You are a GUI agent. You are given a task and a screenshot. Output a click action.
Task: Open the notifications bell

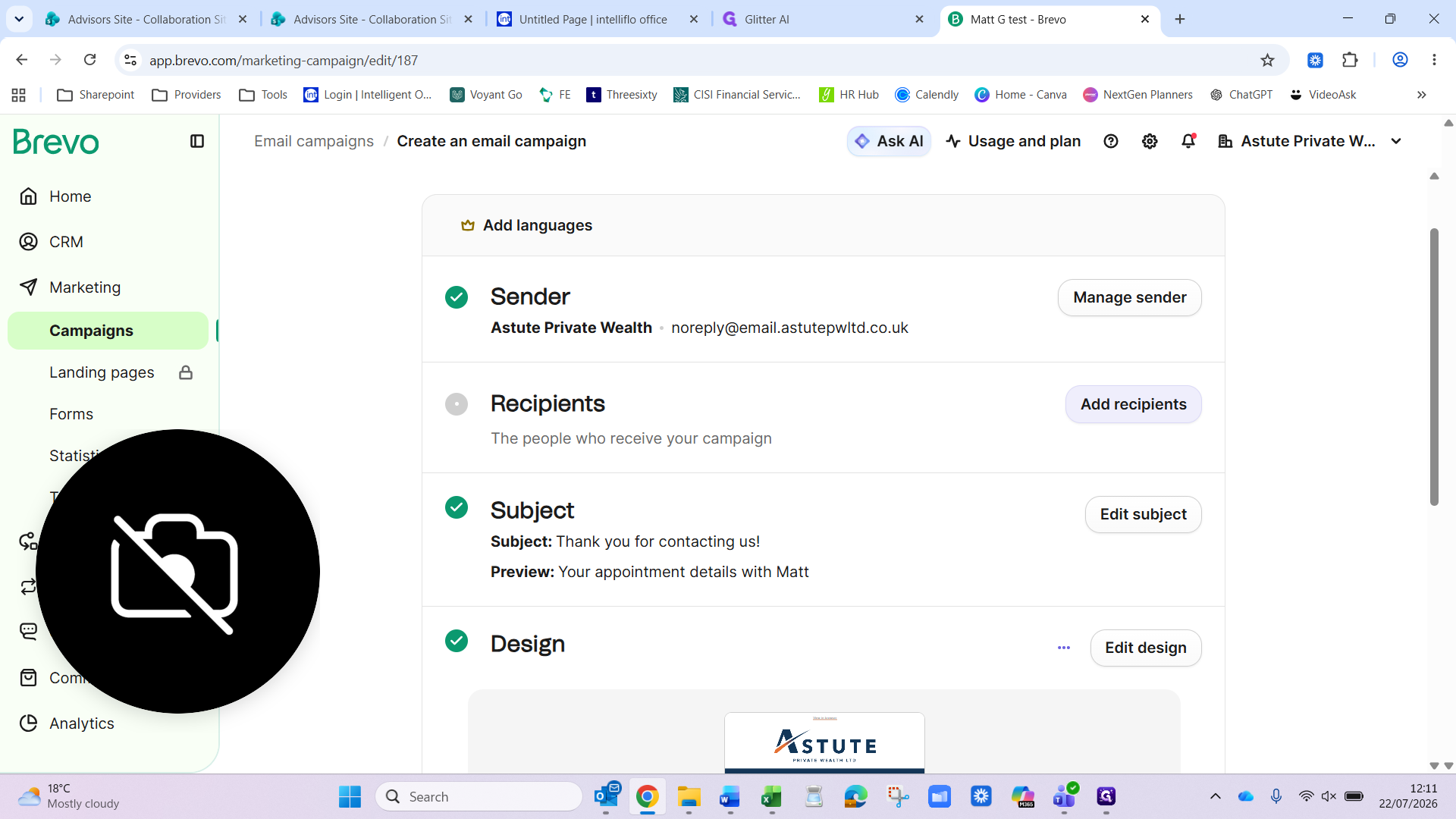(1188, 141)
